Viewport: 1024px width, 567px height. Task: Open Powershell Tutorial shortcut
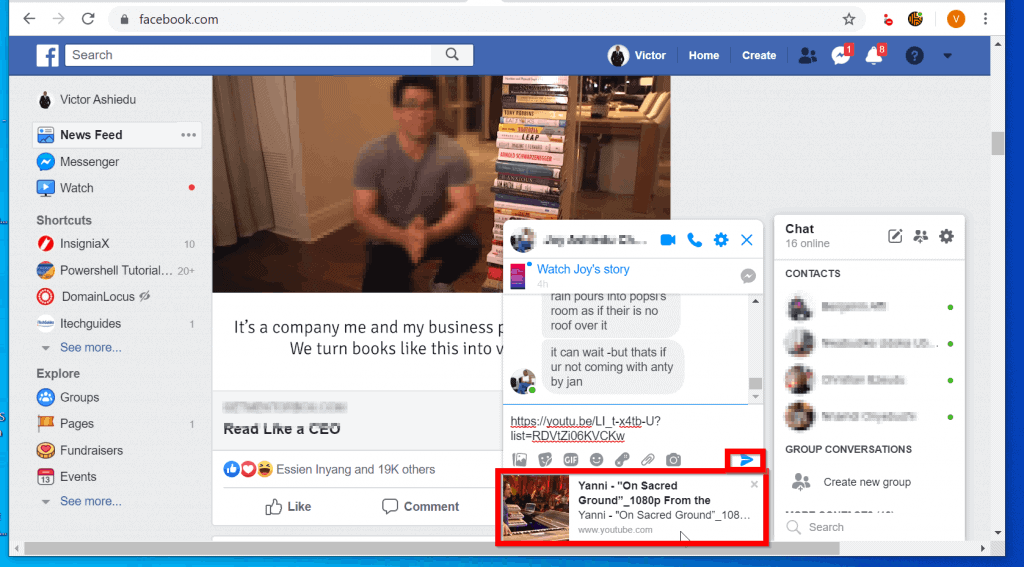104,270
